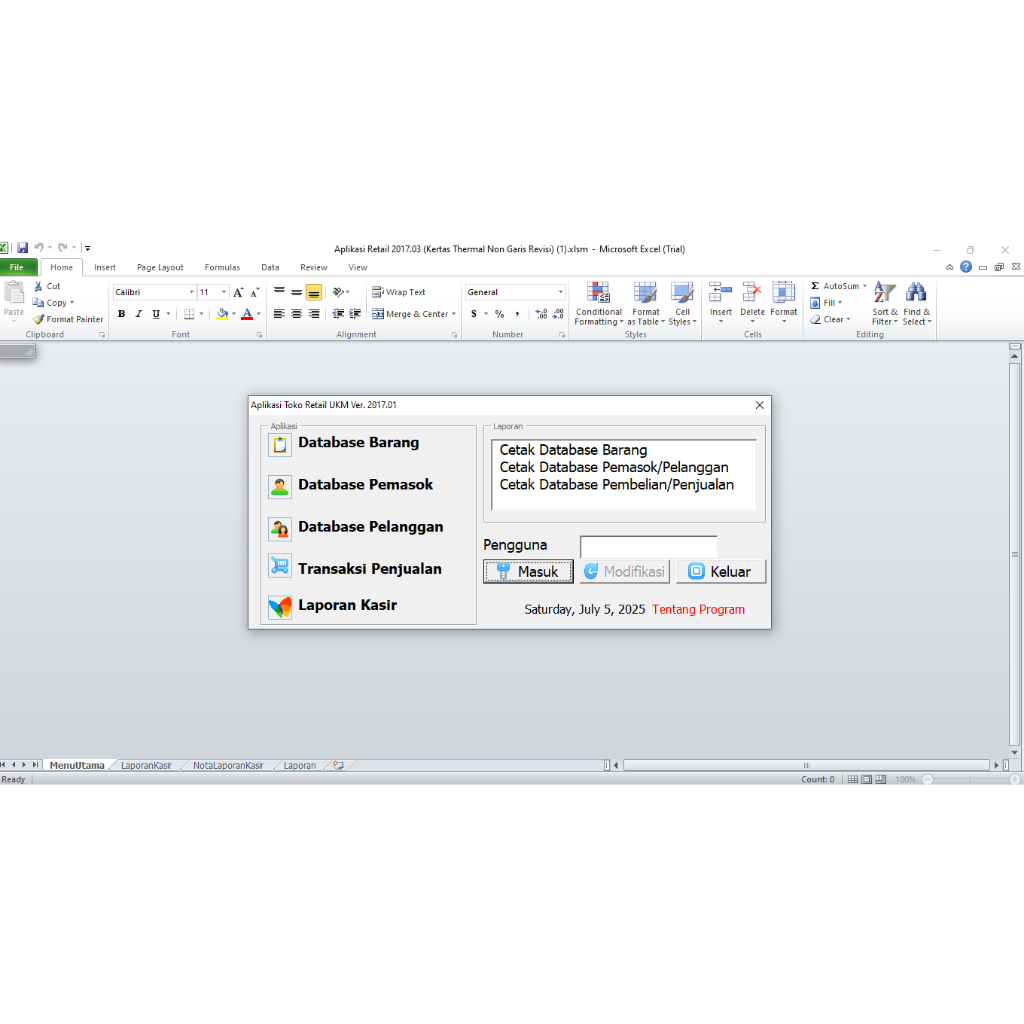Toggle bold formatting
Image resolution: width=1024 pixels, height=1024 pixels.
[x=121, y=313]
